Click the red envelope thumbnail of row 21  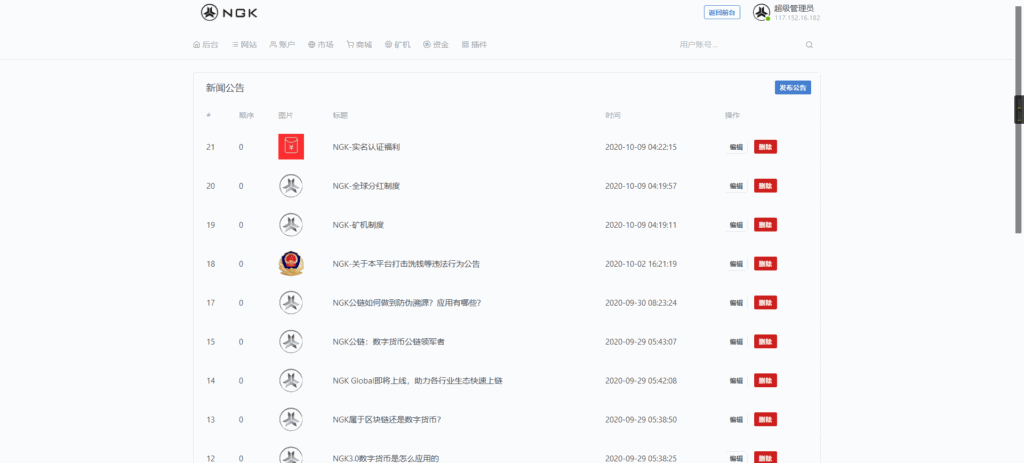coord(291,146)
